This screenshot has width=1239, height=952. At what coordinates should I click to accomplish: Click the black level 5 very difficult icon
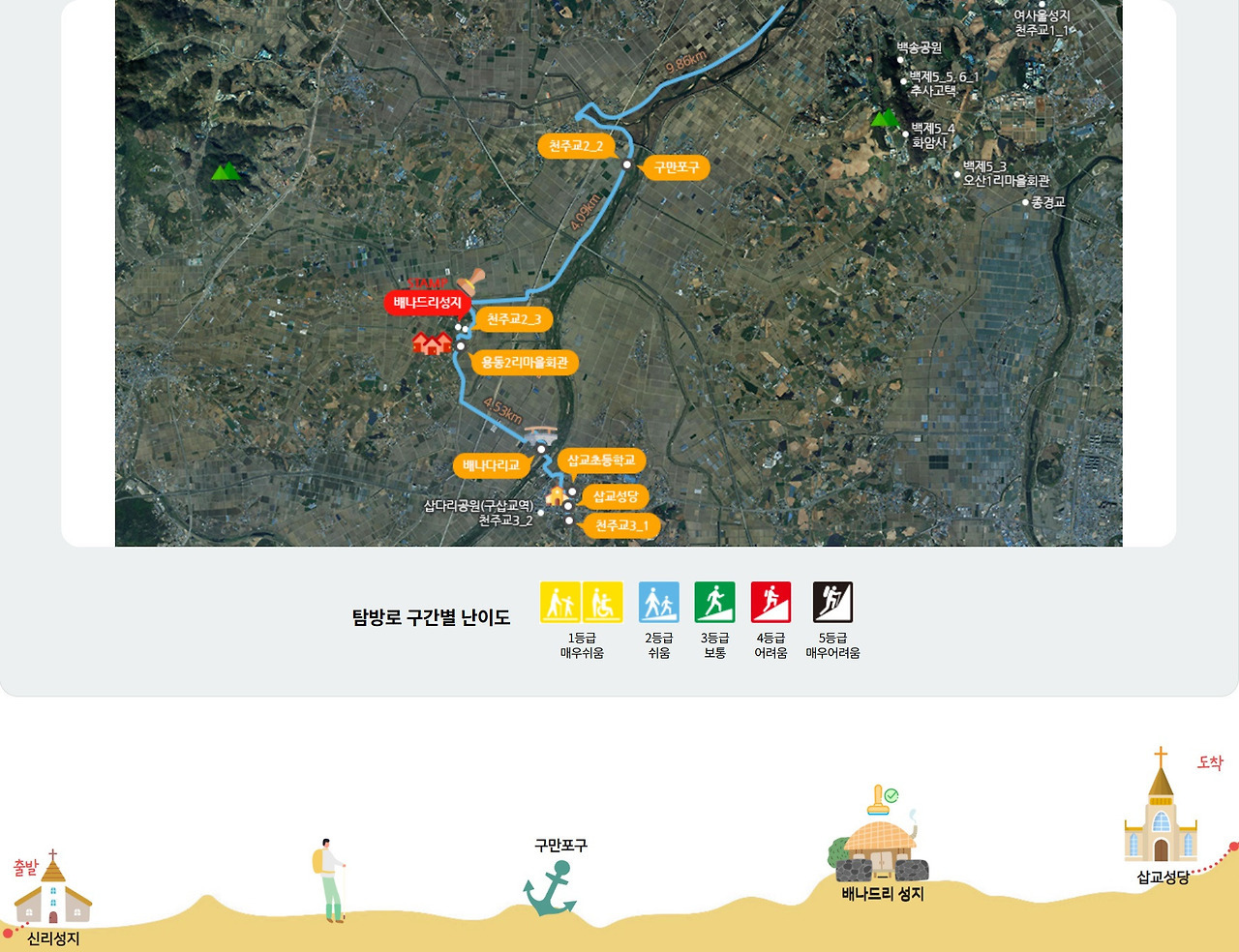832,603
